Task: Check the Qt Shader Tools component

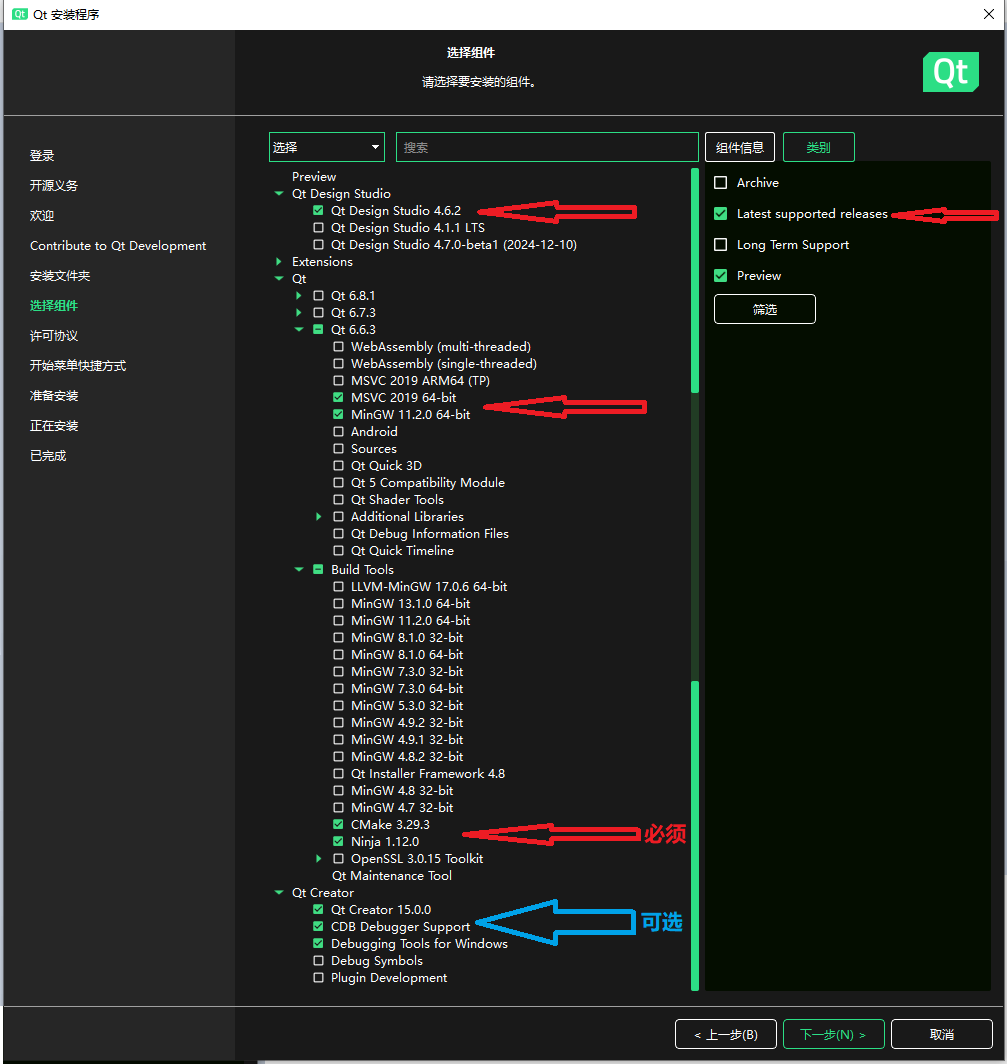Action: [338, 499]
